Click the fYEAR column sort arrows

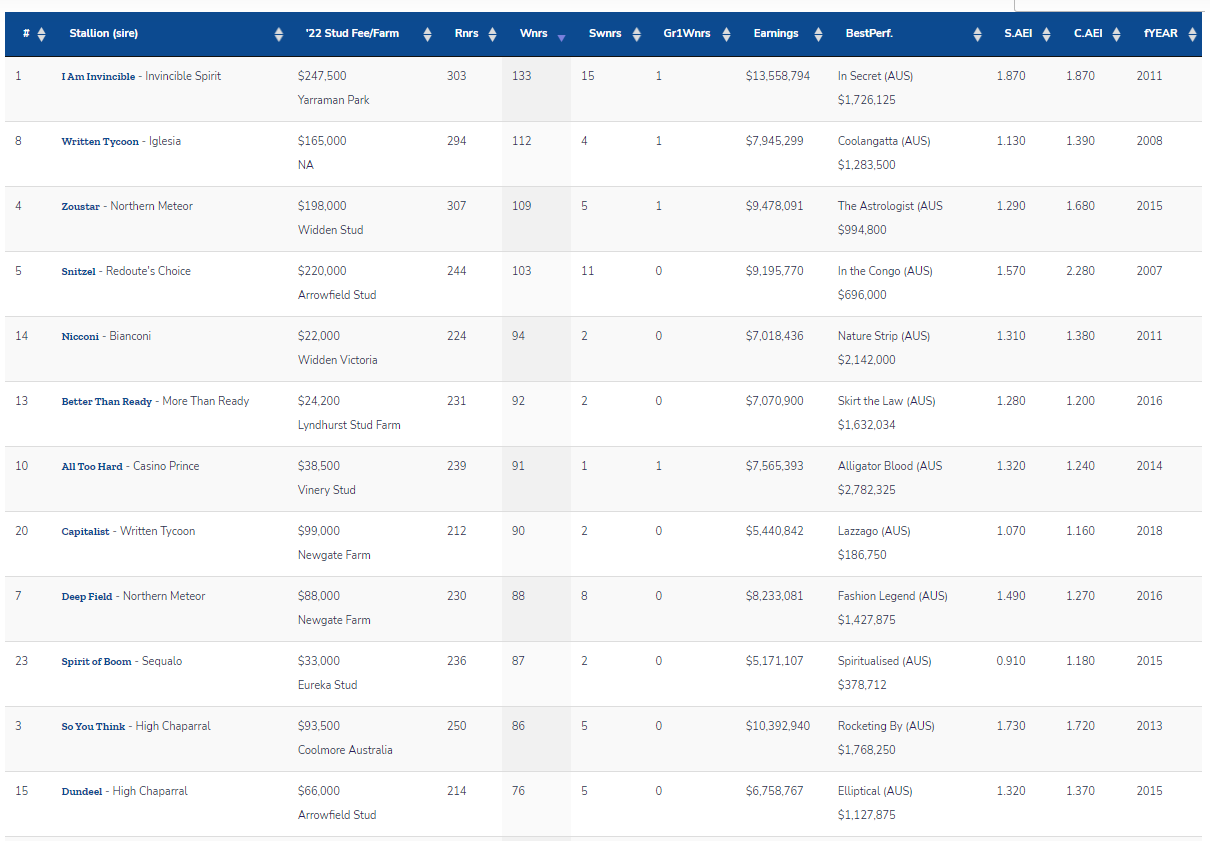(x=1192, y=35)
